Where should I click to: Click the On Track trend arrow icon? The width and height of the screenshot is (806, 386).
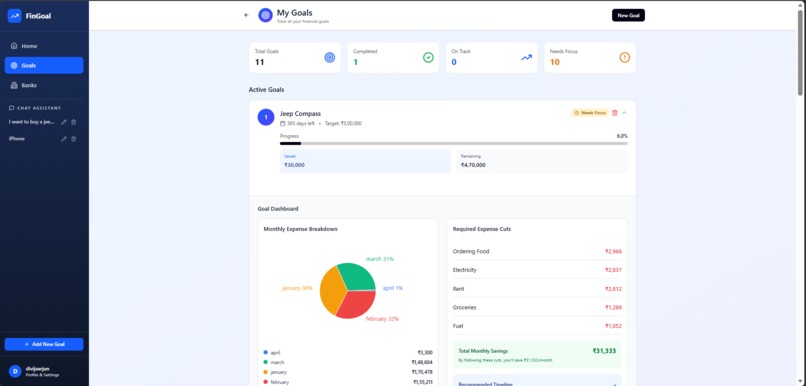[526, 58]
